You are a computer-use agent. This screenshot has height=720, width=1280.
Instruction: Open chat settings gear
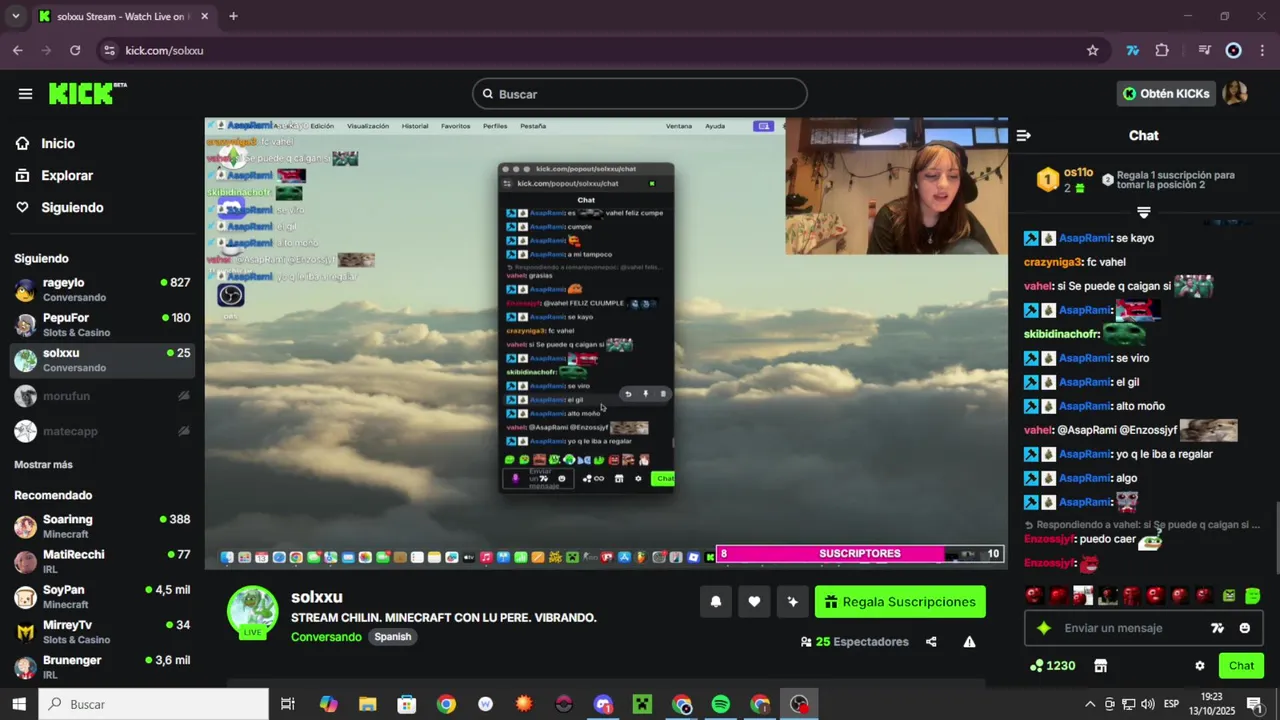pyautogui.click(x=1200, y=666)
